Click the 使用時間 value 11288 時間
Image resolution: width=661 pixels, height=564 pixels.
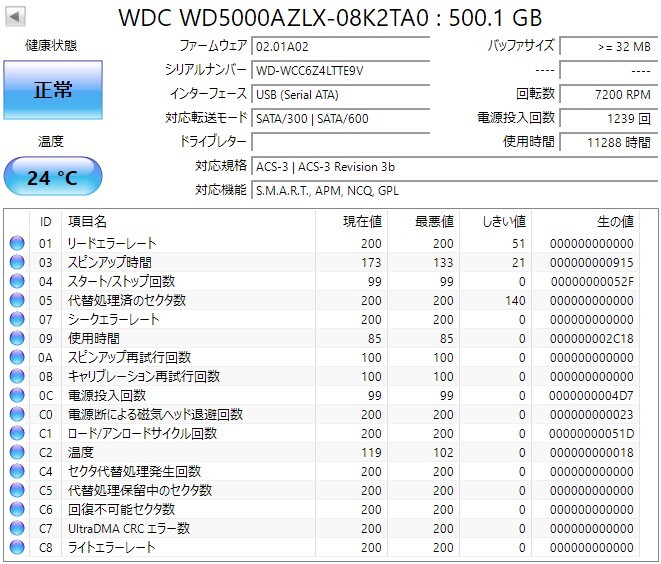point(608,142)
